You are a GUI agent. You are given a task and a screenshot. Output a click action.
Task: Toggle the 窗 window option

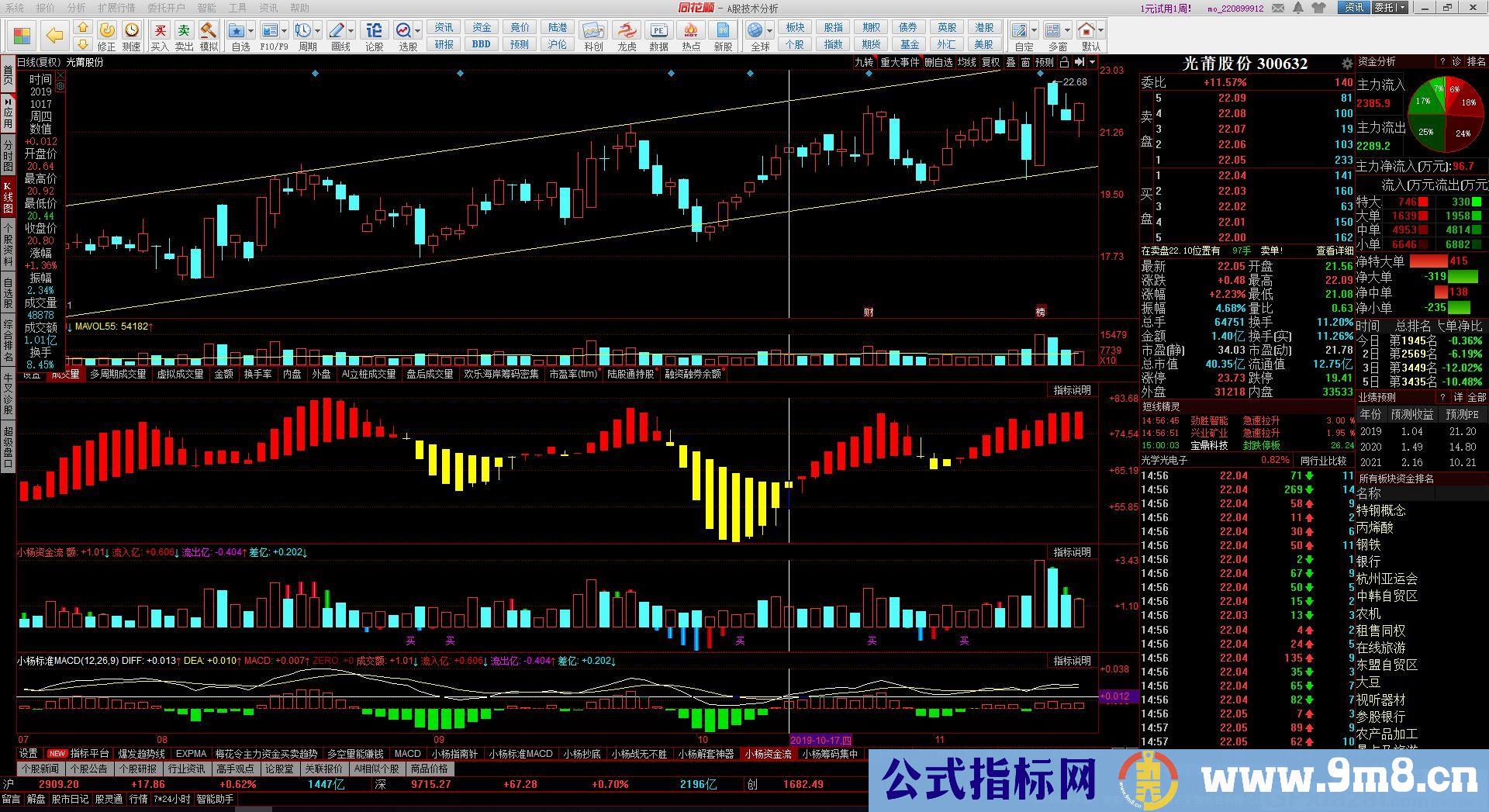pos(1025,62)
